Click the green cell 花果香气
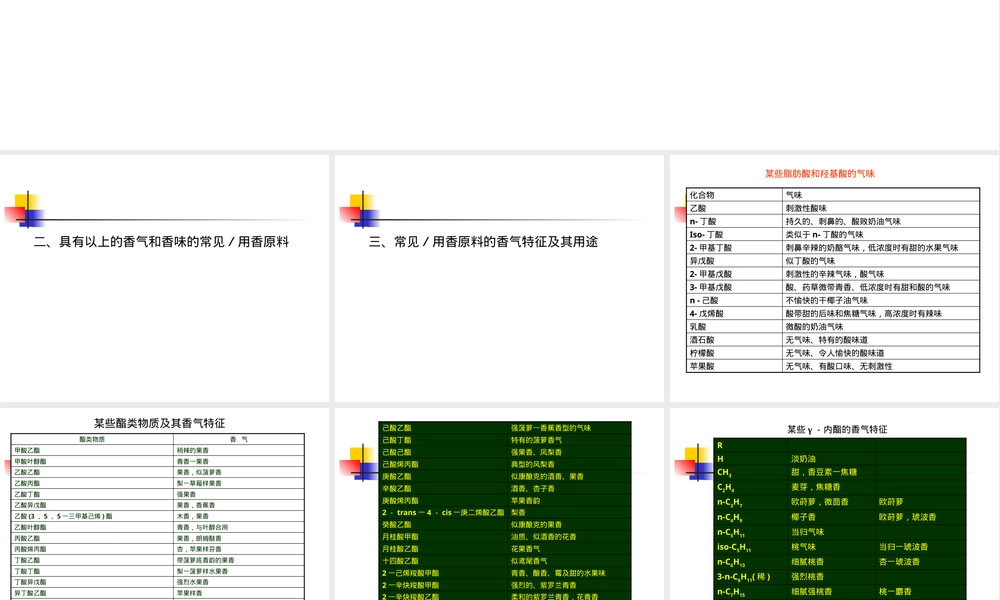The image size is (1000, 600). point(569,549)
